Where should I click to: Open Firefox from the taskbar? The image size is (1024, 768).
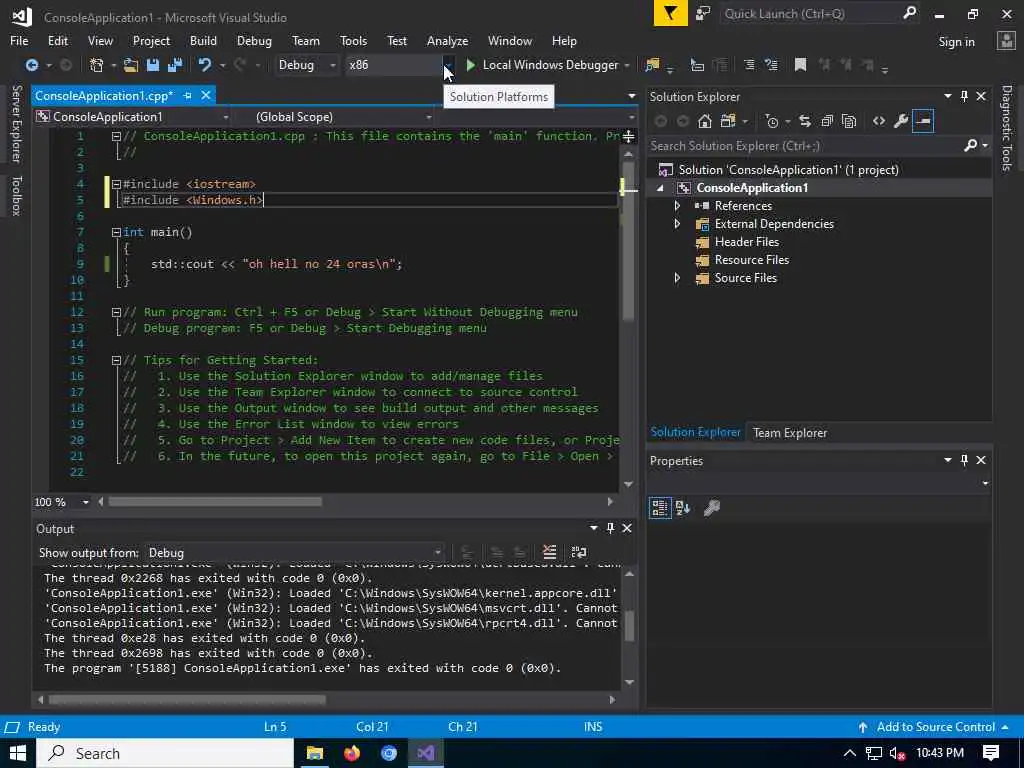tap(351, 753)
